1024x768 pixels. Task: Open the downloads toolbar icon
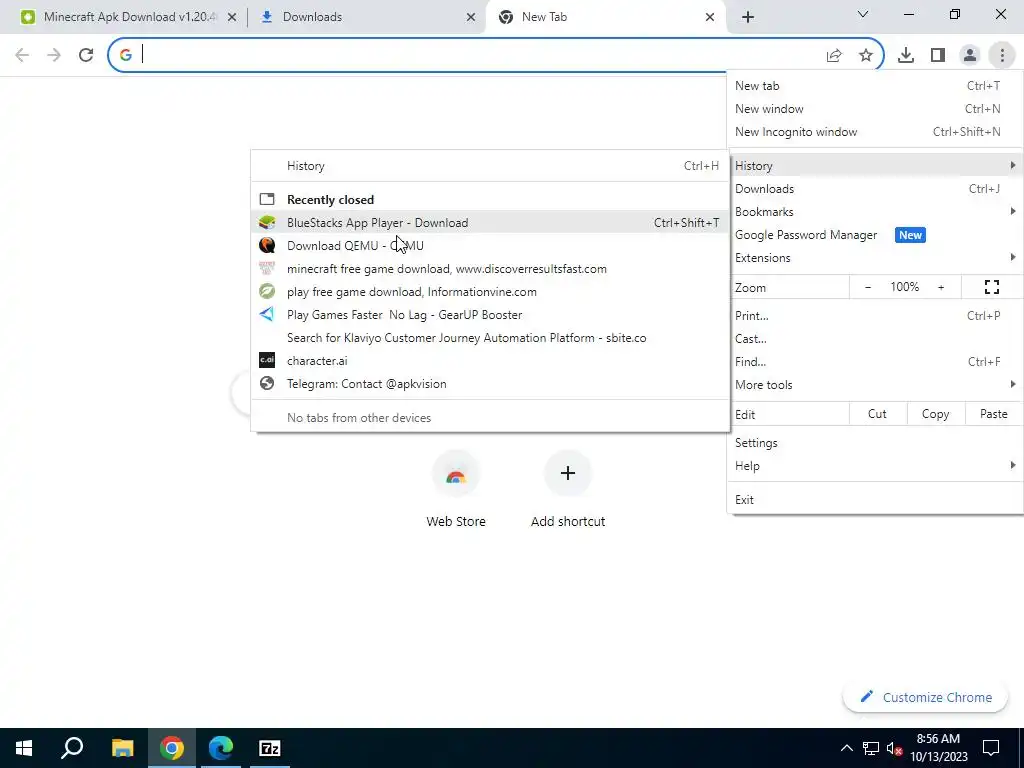pos(905,56)
